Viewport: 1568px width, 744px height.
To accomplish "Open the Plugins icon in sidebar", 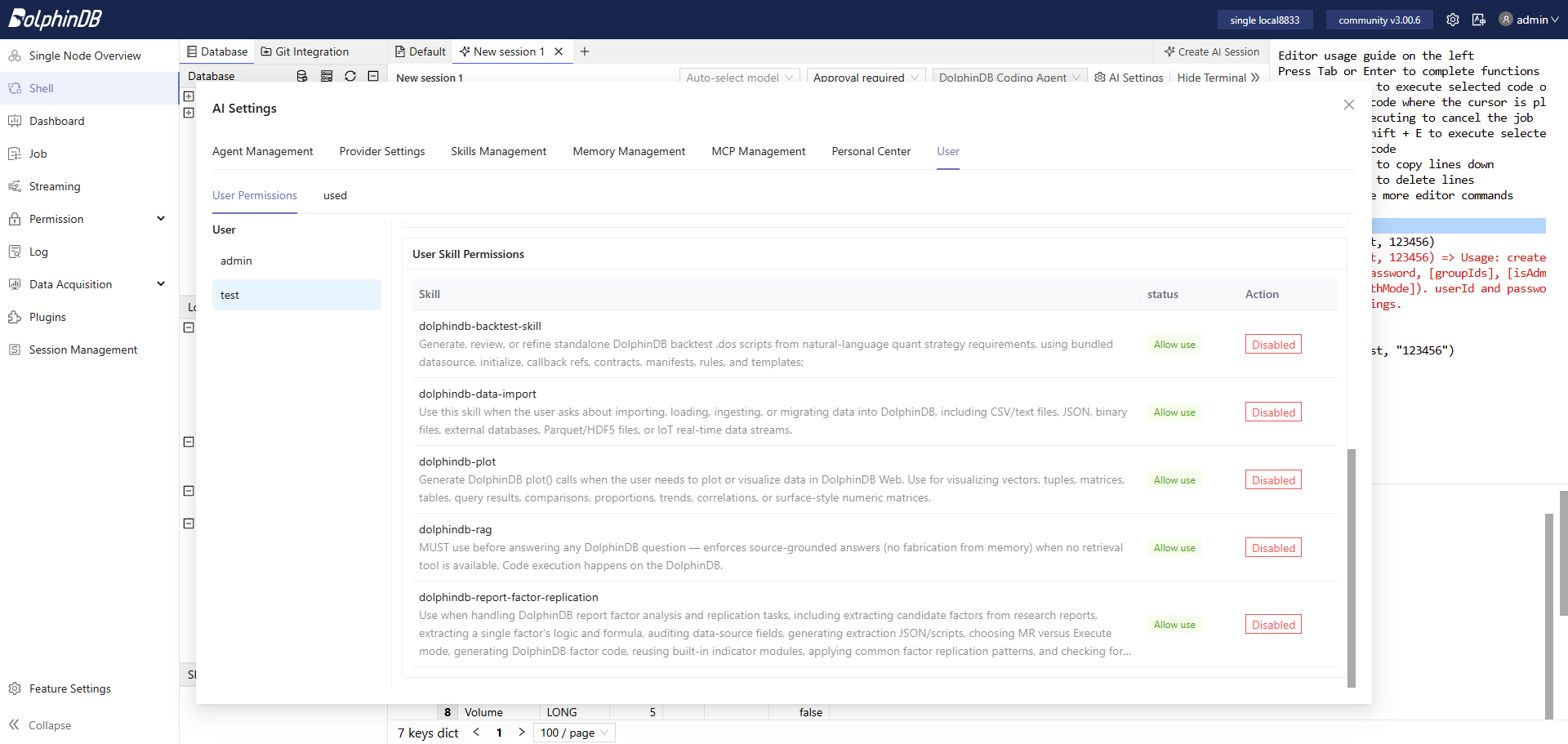I will 15,317.
